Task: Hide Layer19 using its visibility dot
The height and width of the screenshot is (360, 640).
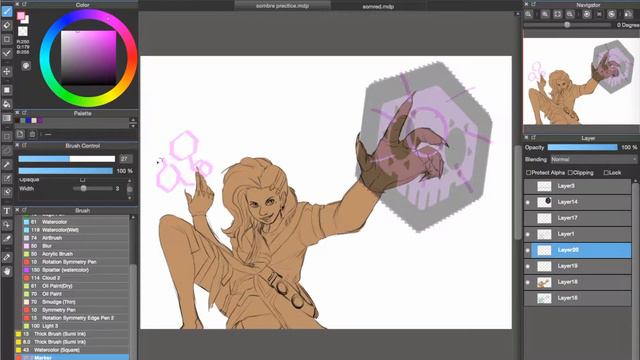Action: 528,266
